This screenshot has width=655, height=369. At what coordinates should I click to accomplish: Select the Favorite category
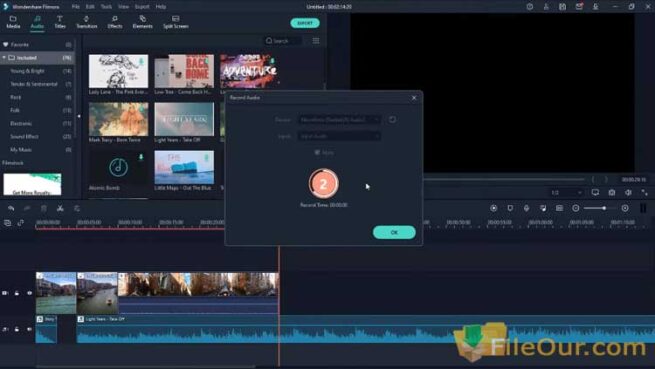pyautogui.click(x=37, y=44)
